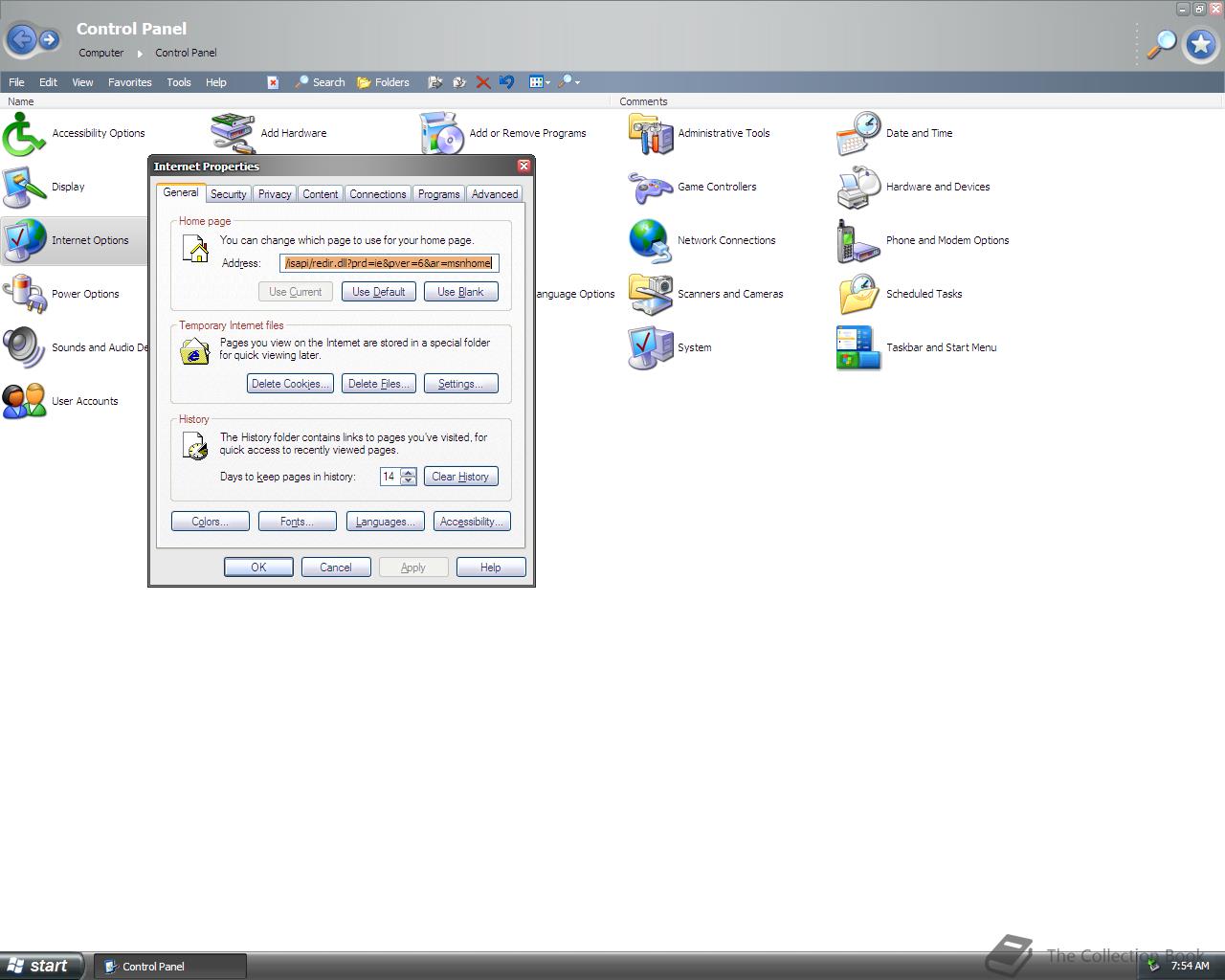Click the Use Default button
This screenshot has width=1225, height=980.
[x=379, y=292]
